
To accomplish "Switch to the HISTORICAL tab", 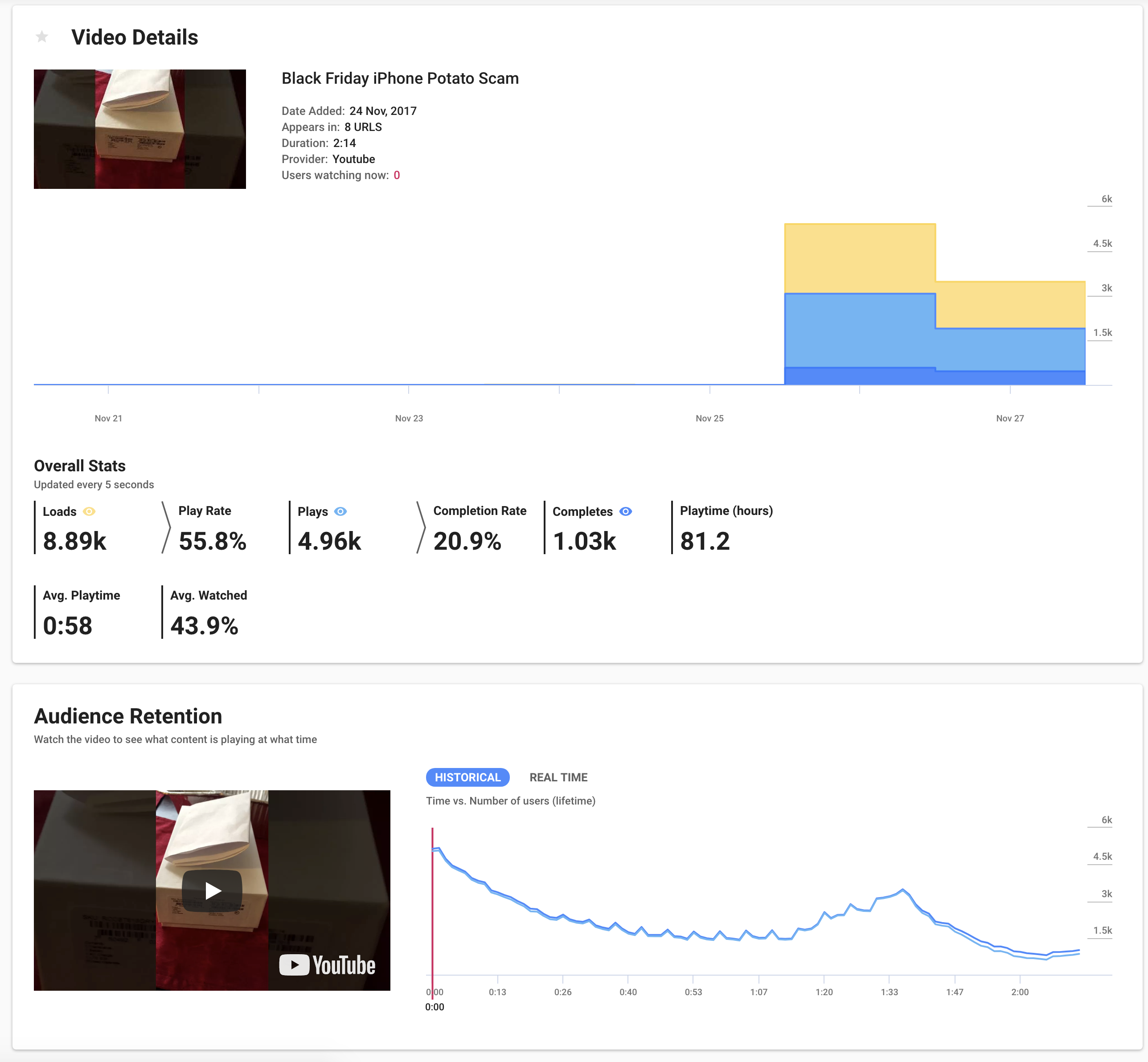I will 467,777.
